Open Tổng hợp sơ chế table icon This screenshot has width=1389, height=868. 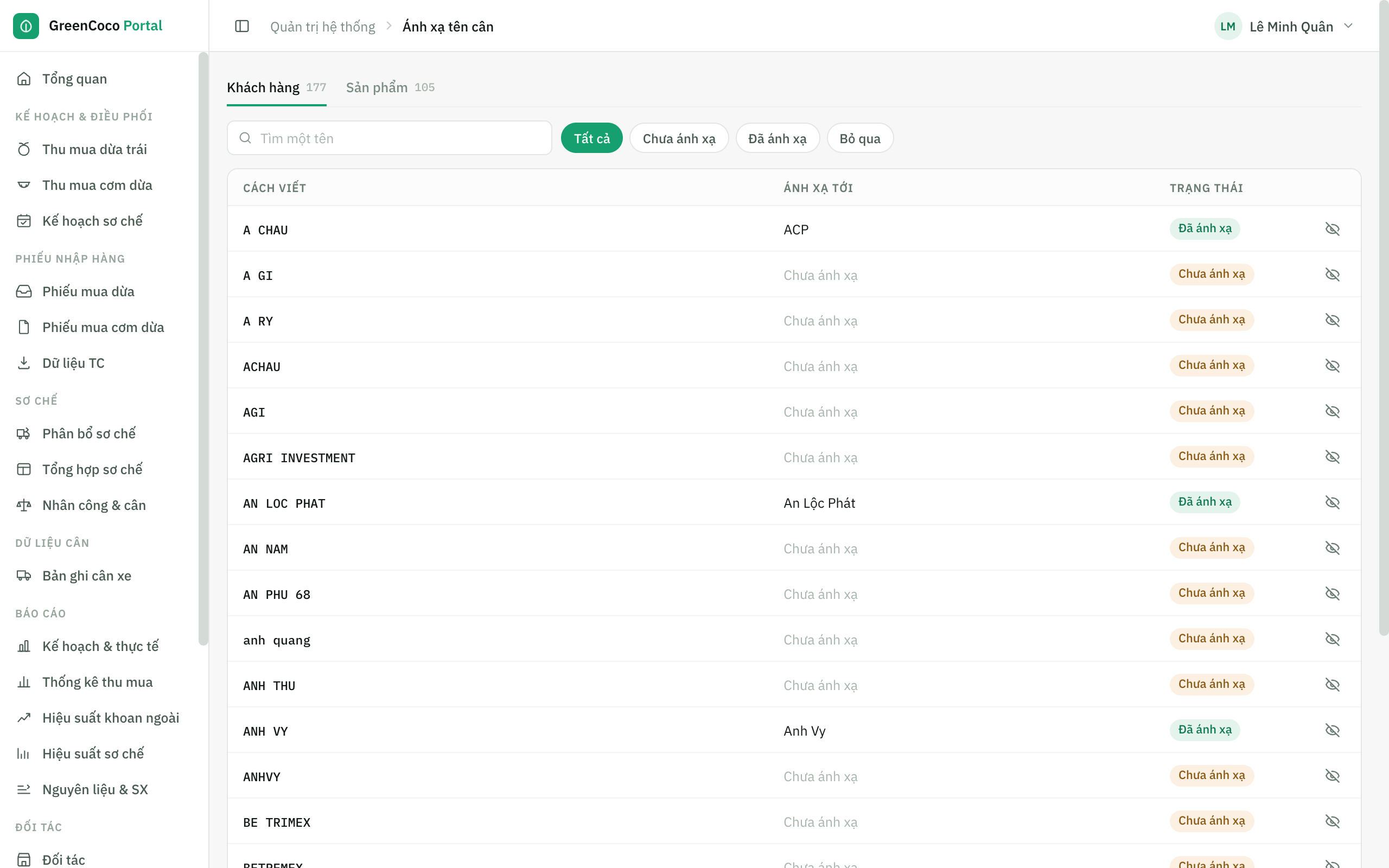tap(23, 469)
